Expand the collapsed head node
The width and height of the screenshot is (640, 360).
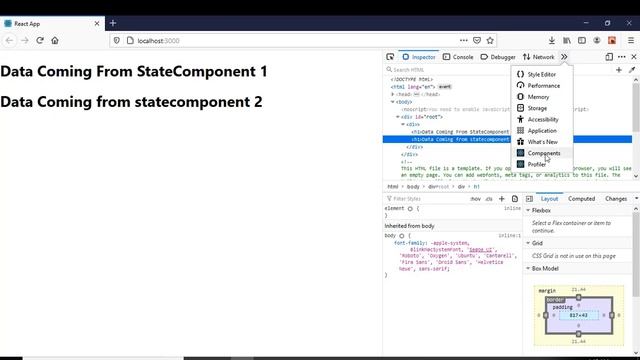(x=393, y=94)
